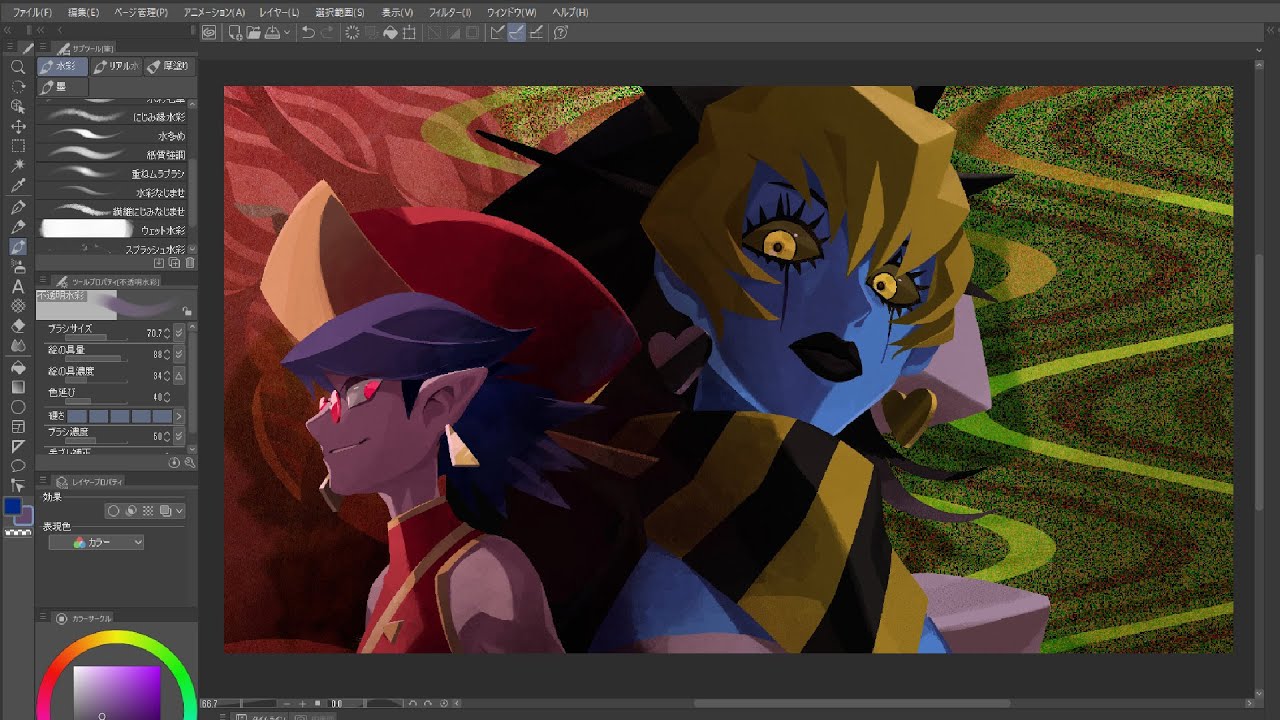The width and height of the screenshot is (1280, 720).
Task: Toggle tone effect in Layer Property
Action: 148,511
